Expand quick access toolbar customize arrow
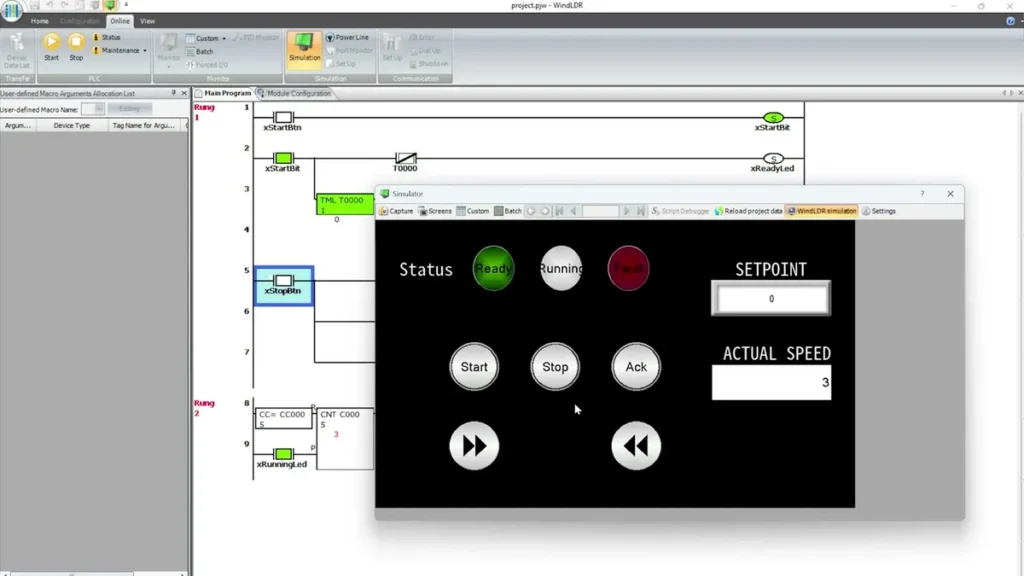The height and width of the screenshot is (576, 1024). [x=126, y=5]
